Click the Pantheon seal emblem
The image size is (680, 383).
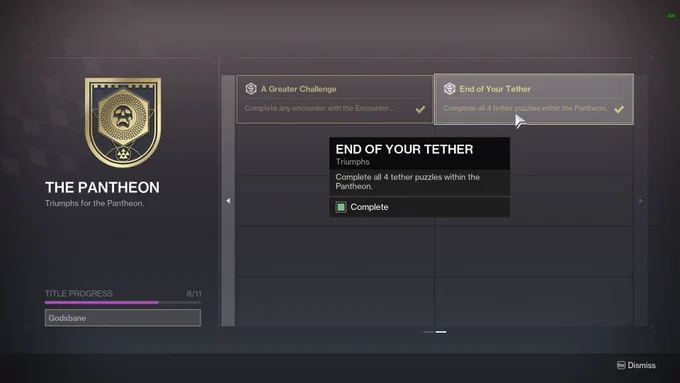pyautogui.click(x=123, y=122)
